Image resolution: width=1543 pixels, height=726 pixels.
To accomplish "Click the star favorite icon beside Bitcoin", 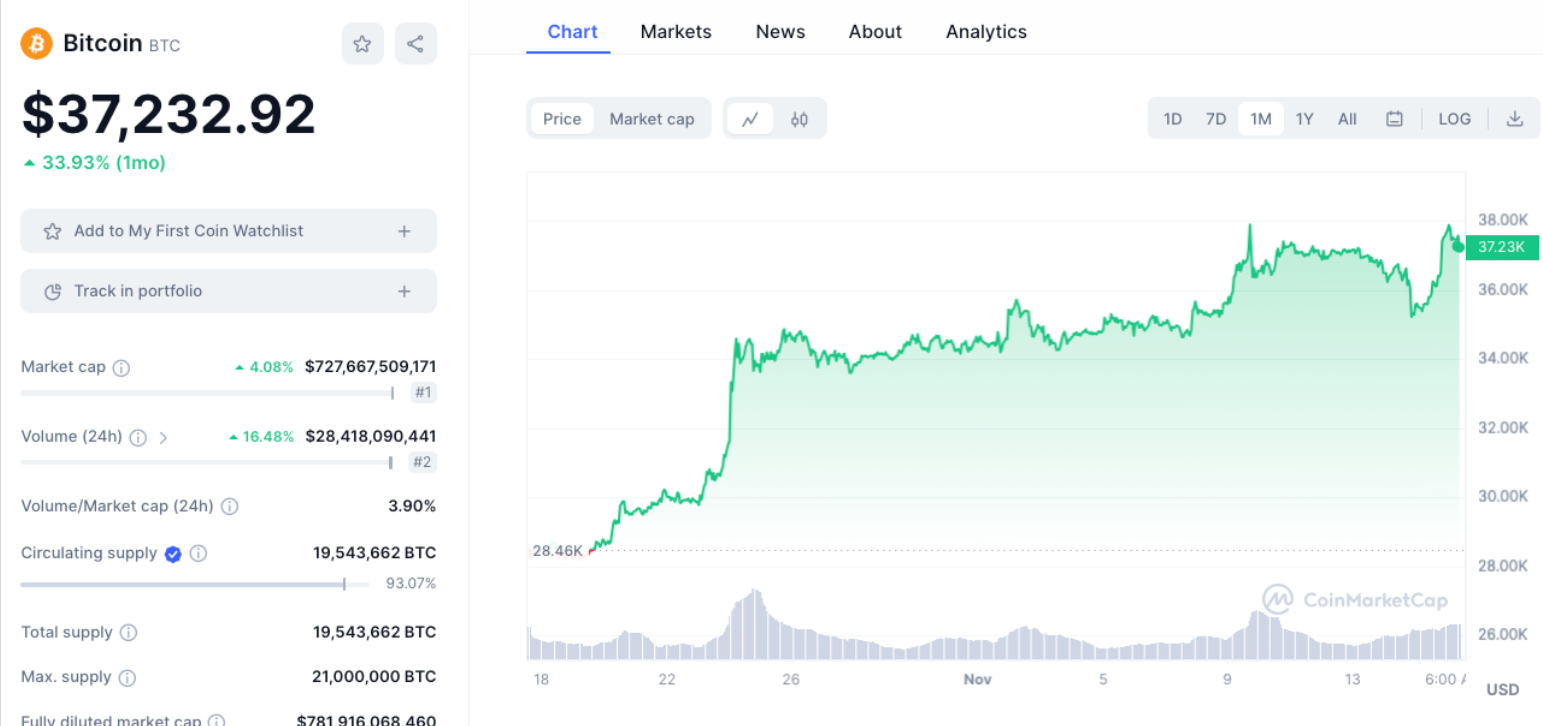I will coord(362,44).
